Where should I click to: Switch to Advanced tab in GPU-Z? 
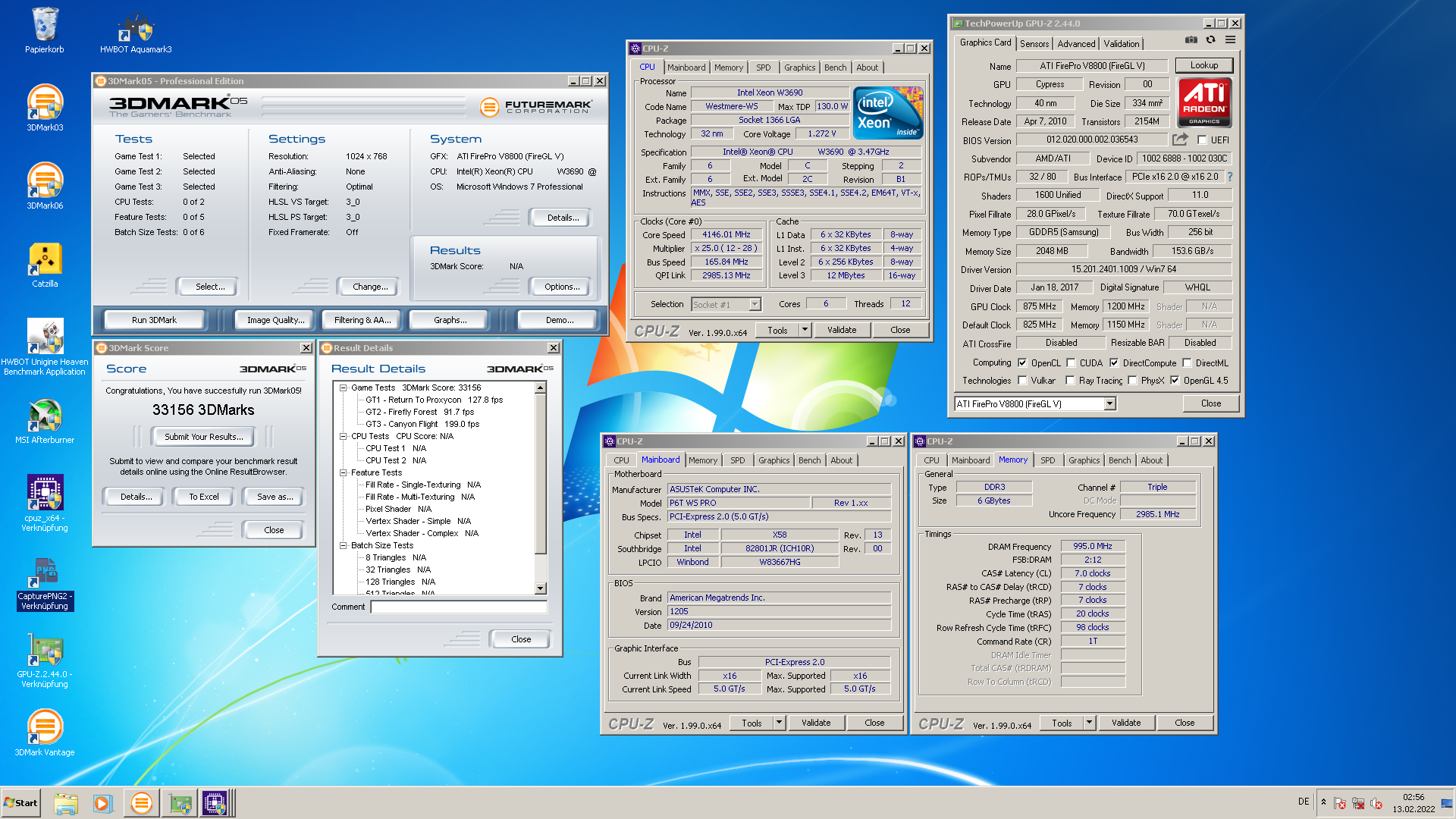point(1076,44)
